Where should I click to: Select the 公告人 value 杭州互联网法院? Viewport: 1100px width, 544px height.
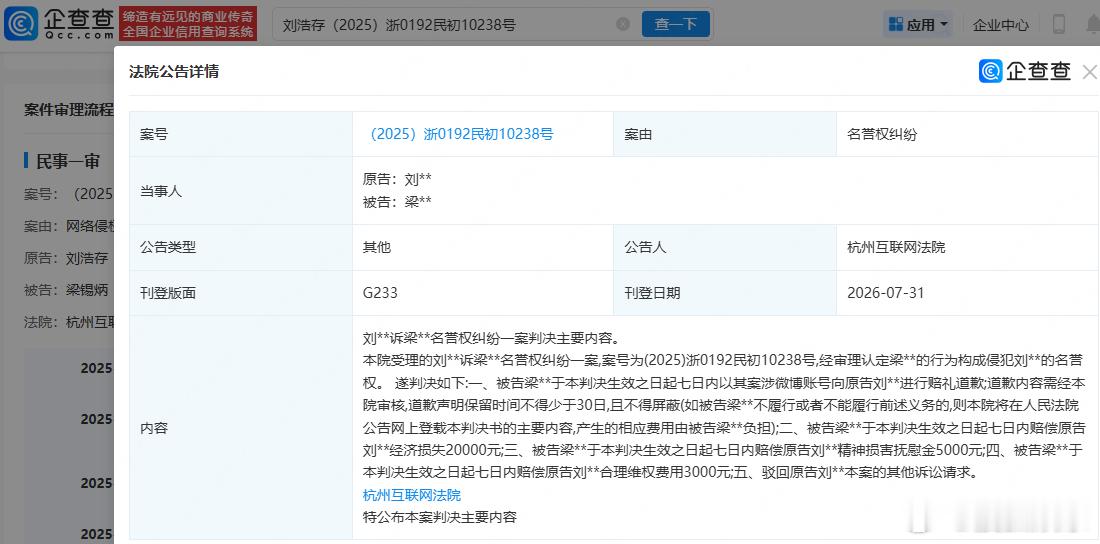click(897, 247)
